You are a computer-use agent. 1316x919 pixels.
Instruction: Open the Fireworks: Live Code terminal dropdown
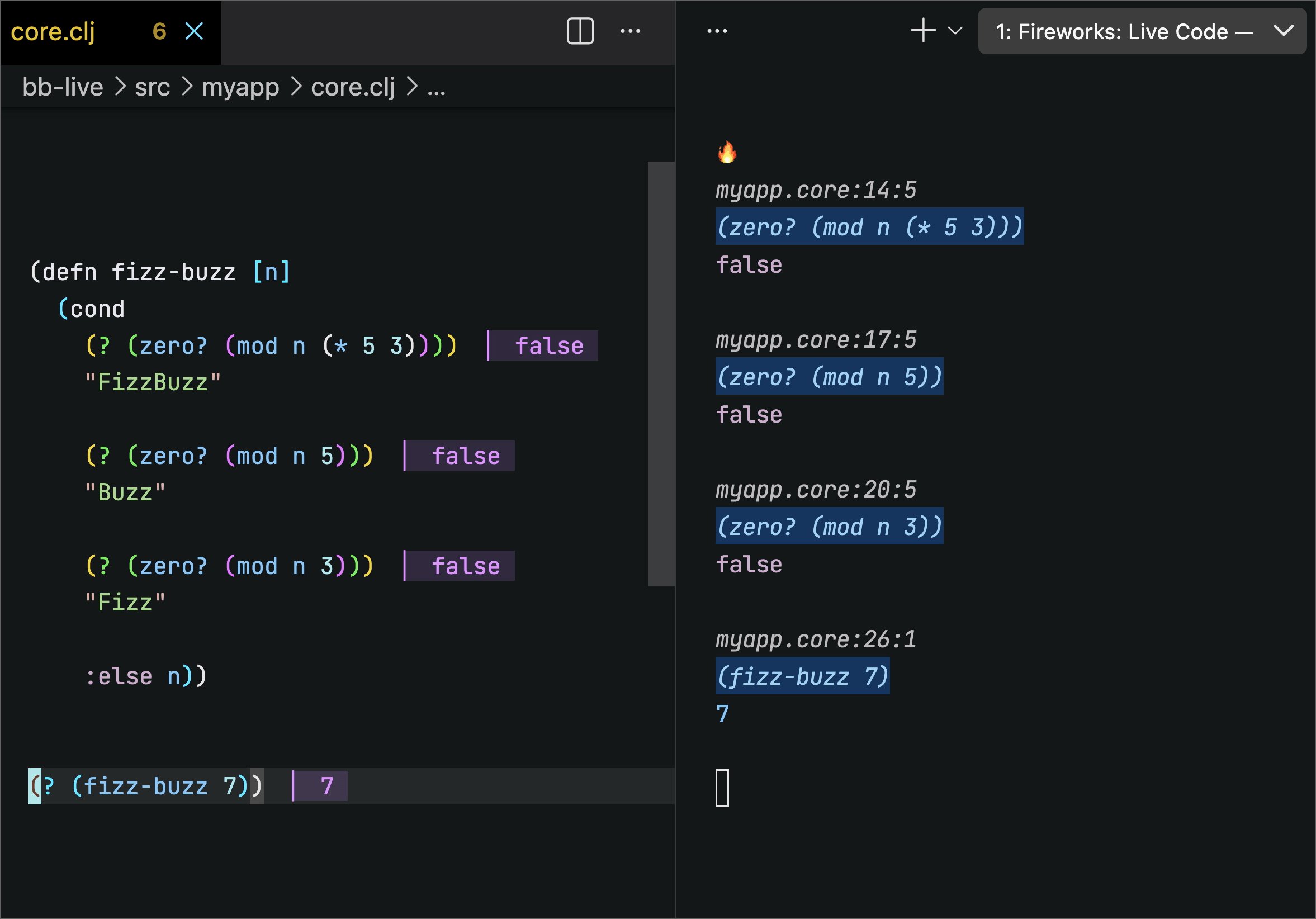[x=1142, y=31]
